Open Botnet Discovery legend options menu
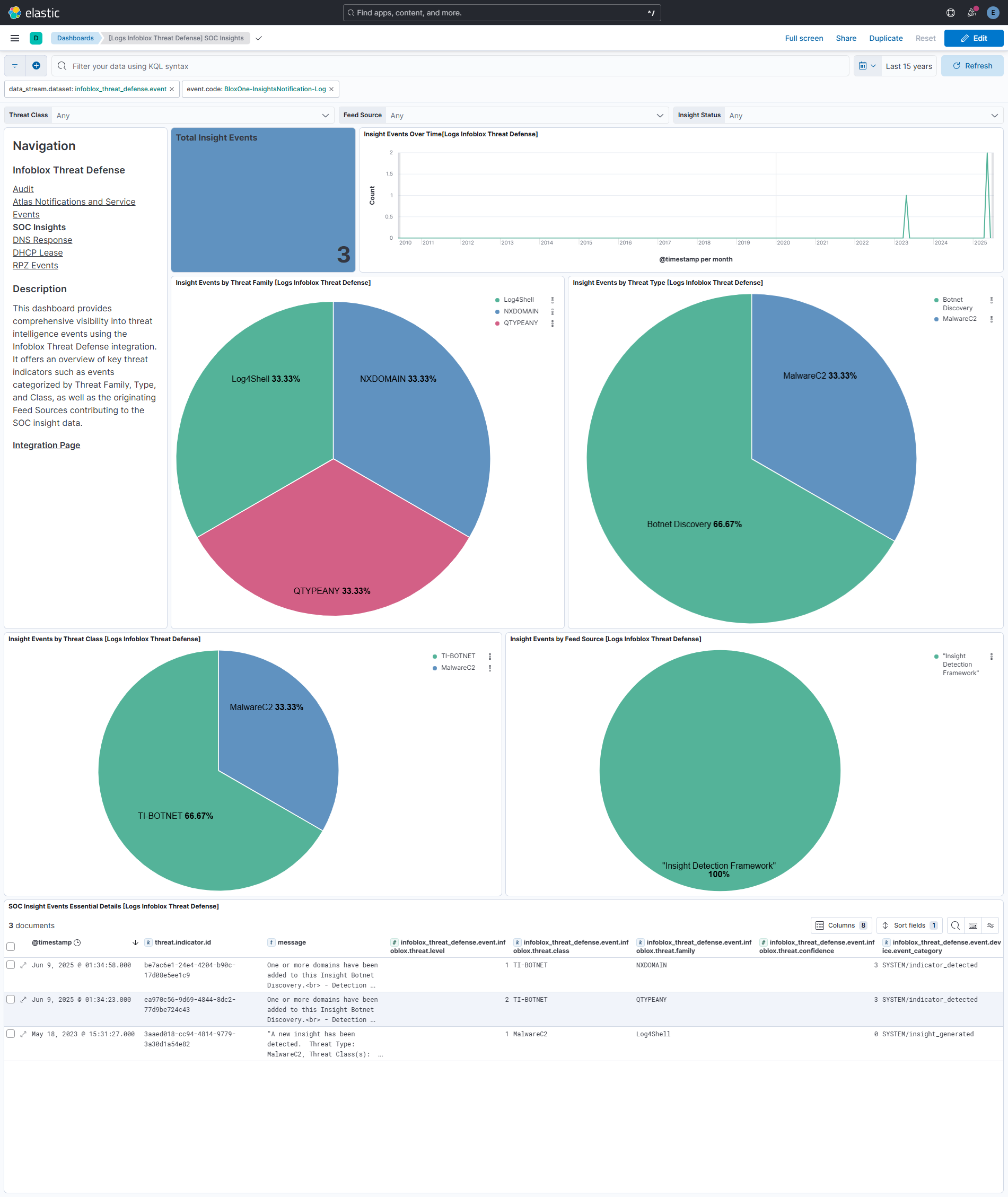 point(992,300)
